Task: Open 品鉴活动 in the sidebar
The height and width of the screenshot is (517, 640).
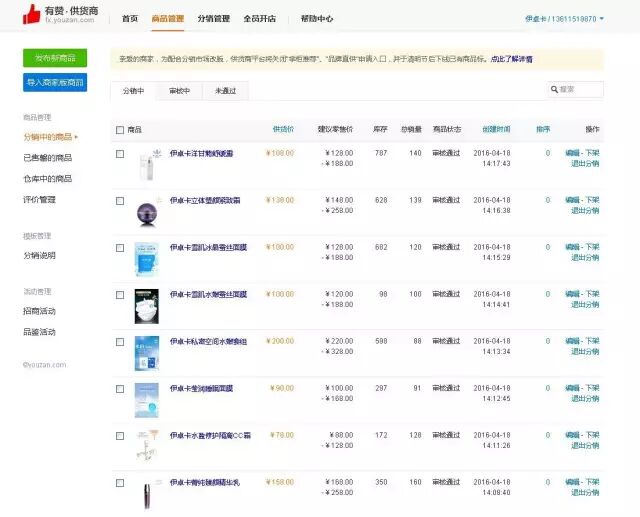Action: (x=39, y=332)
